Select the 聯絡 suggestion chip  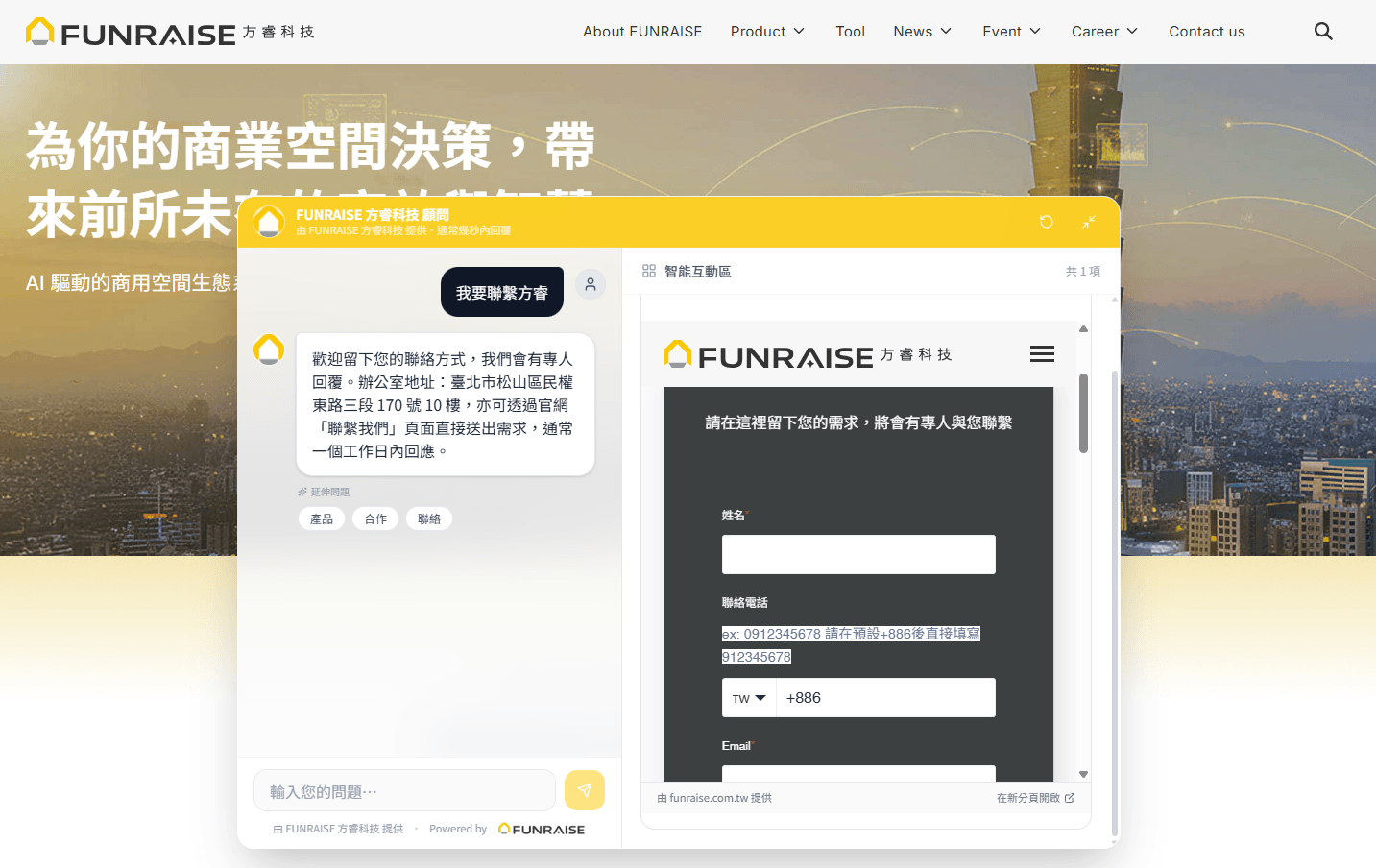pos(429,518)
